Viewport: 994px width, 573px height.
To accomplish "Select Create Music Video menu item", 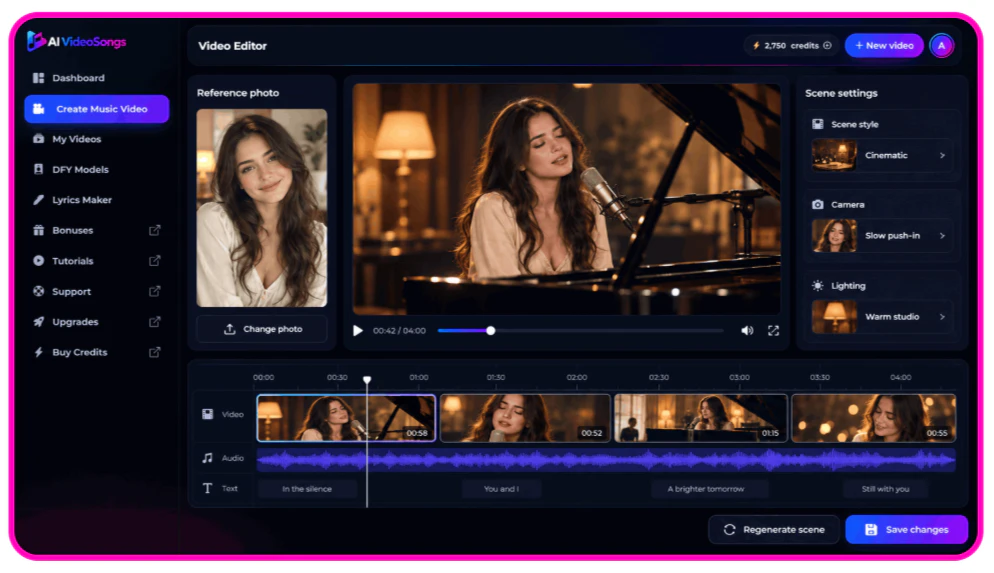I will (96, 109).
